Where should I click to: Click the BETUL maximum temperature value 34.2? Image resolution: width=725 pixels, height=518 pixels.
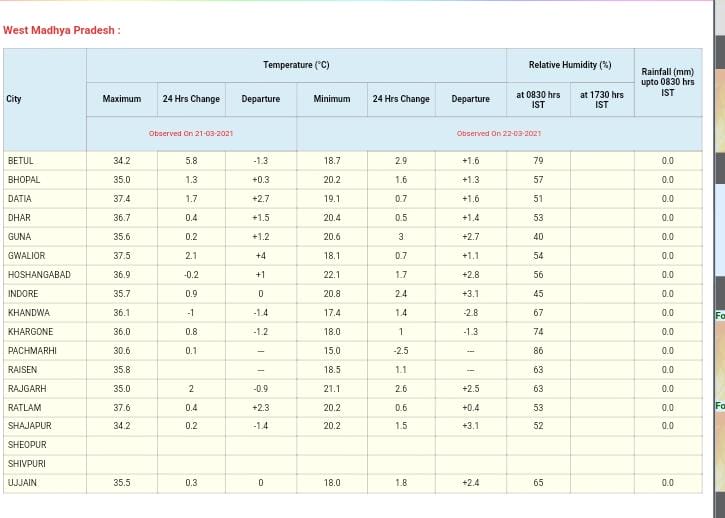(122, 161)
